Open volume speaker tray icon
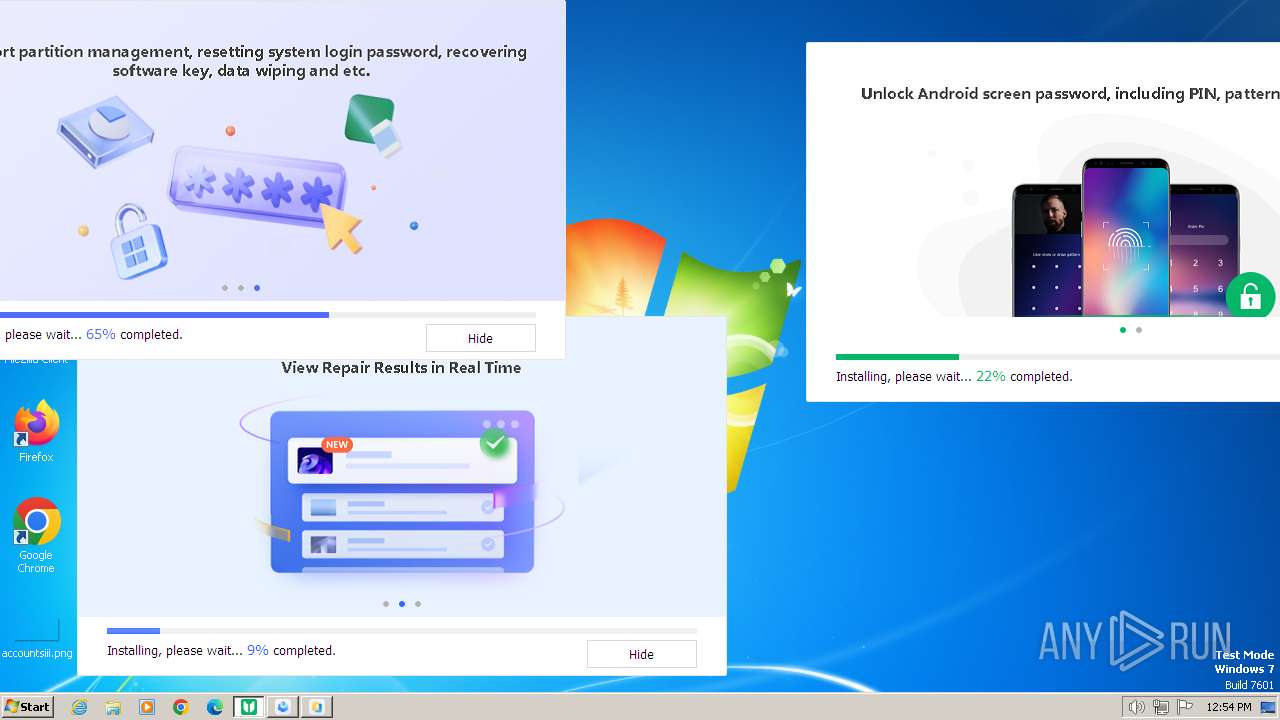Viewport: 1280px width, 720px height. (x=1137, y=707)
